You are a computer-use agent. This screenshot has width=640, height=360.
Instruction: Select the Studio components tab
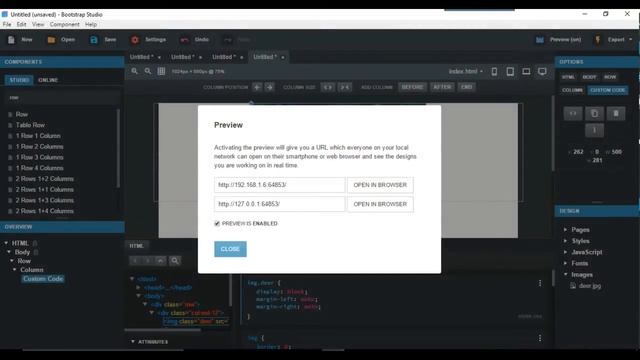19,80
